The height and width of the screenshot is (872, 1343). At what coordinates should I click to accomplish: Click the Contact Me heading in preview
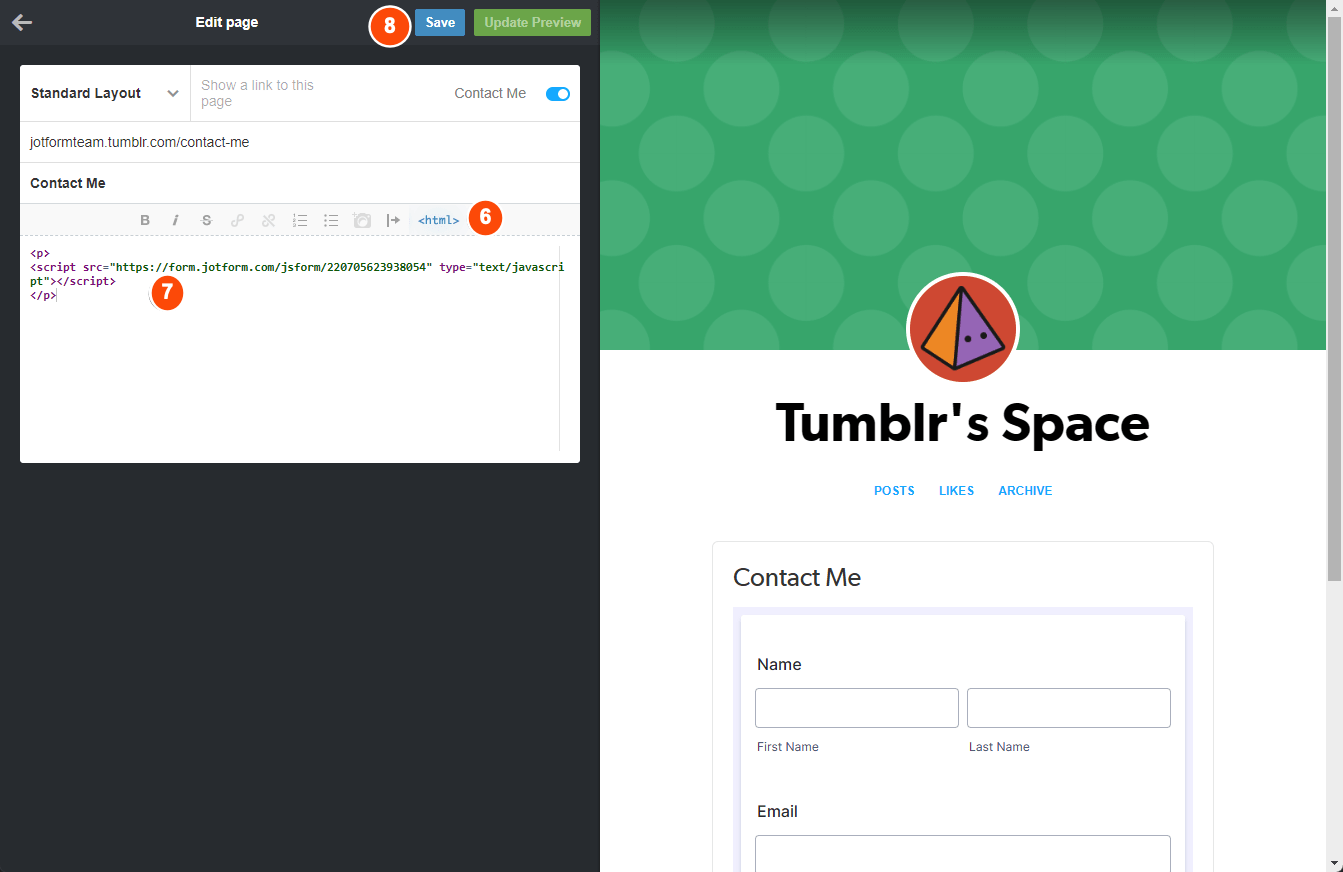(x=797, y=577)
